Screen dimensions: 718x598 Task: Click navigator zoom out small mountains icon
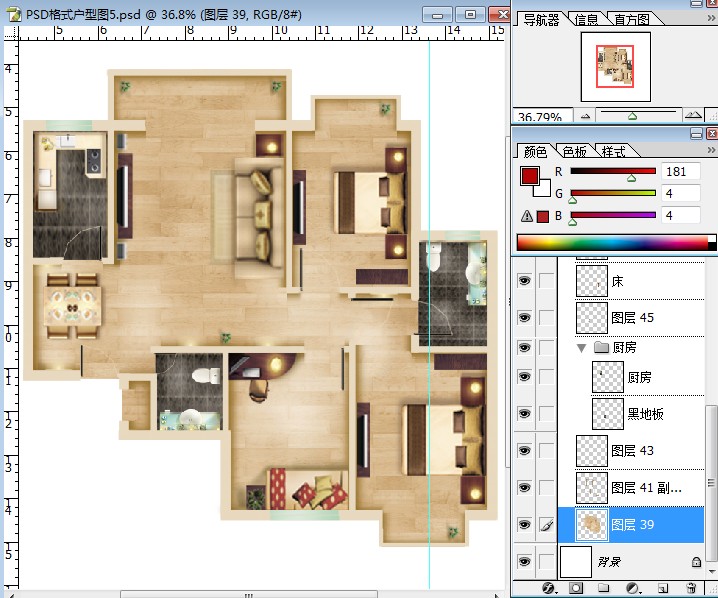tap(585, 117)
